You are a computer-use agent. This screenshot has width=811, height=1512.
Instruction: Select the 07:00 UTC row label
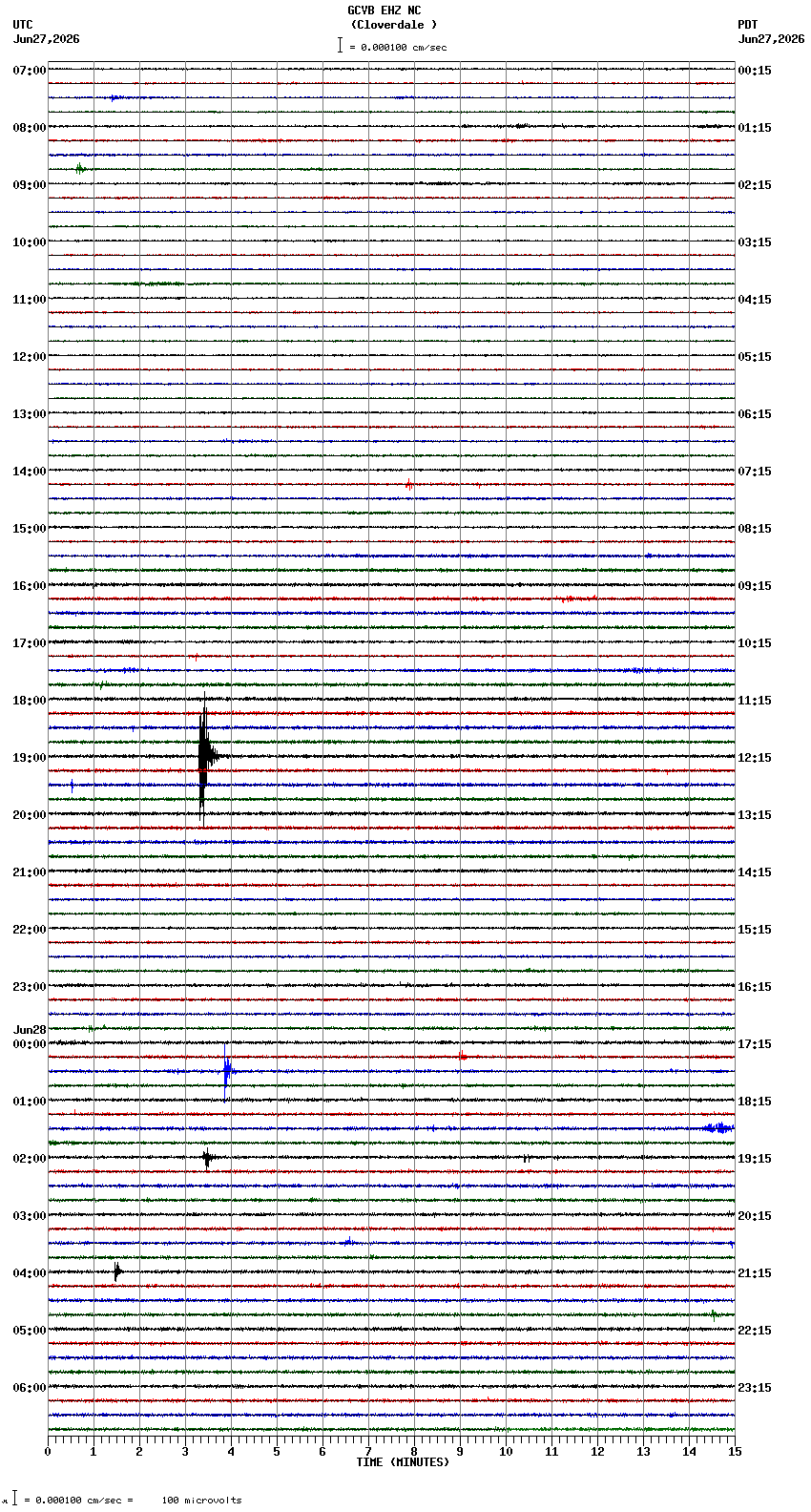[30, 71]
